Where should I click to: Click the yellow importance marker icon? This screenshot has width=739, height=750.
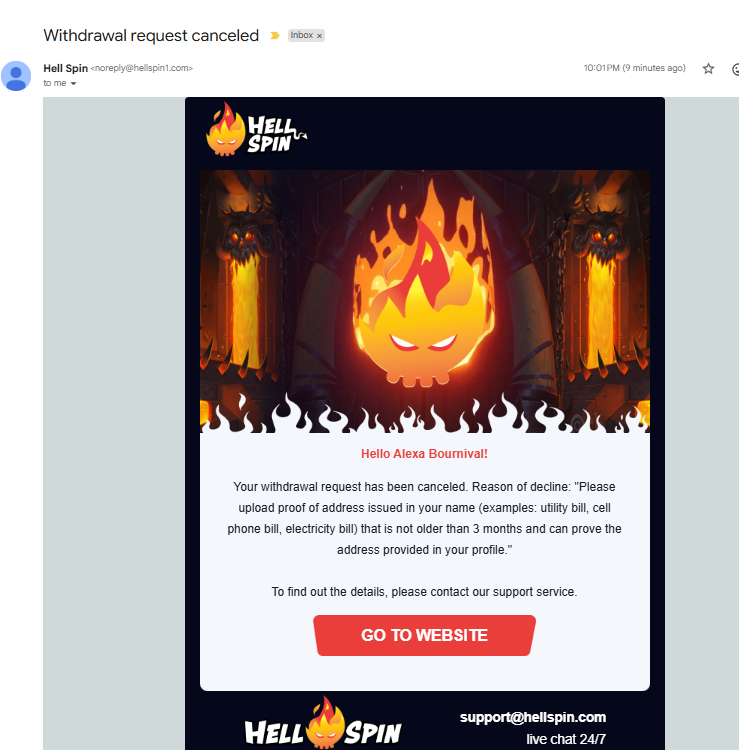[275, 35]
